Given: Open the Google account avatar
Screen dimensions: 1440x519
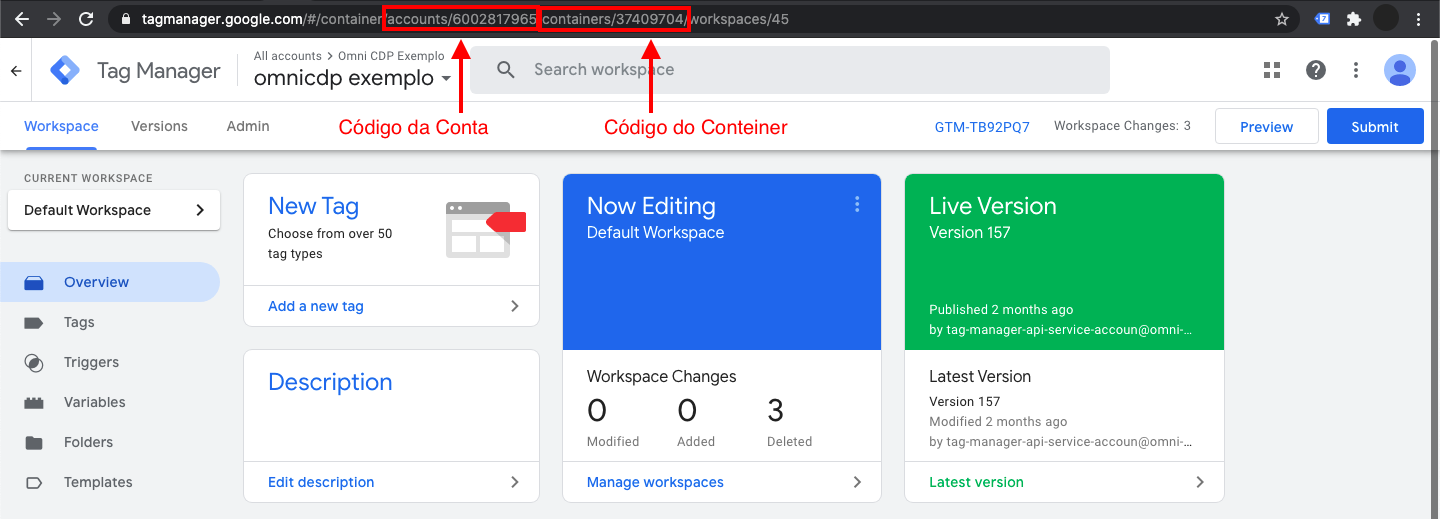Looking at the screenshot, I should pyautogui.click(x=1400, y=70).
